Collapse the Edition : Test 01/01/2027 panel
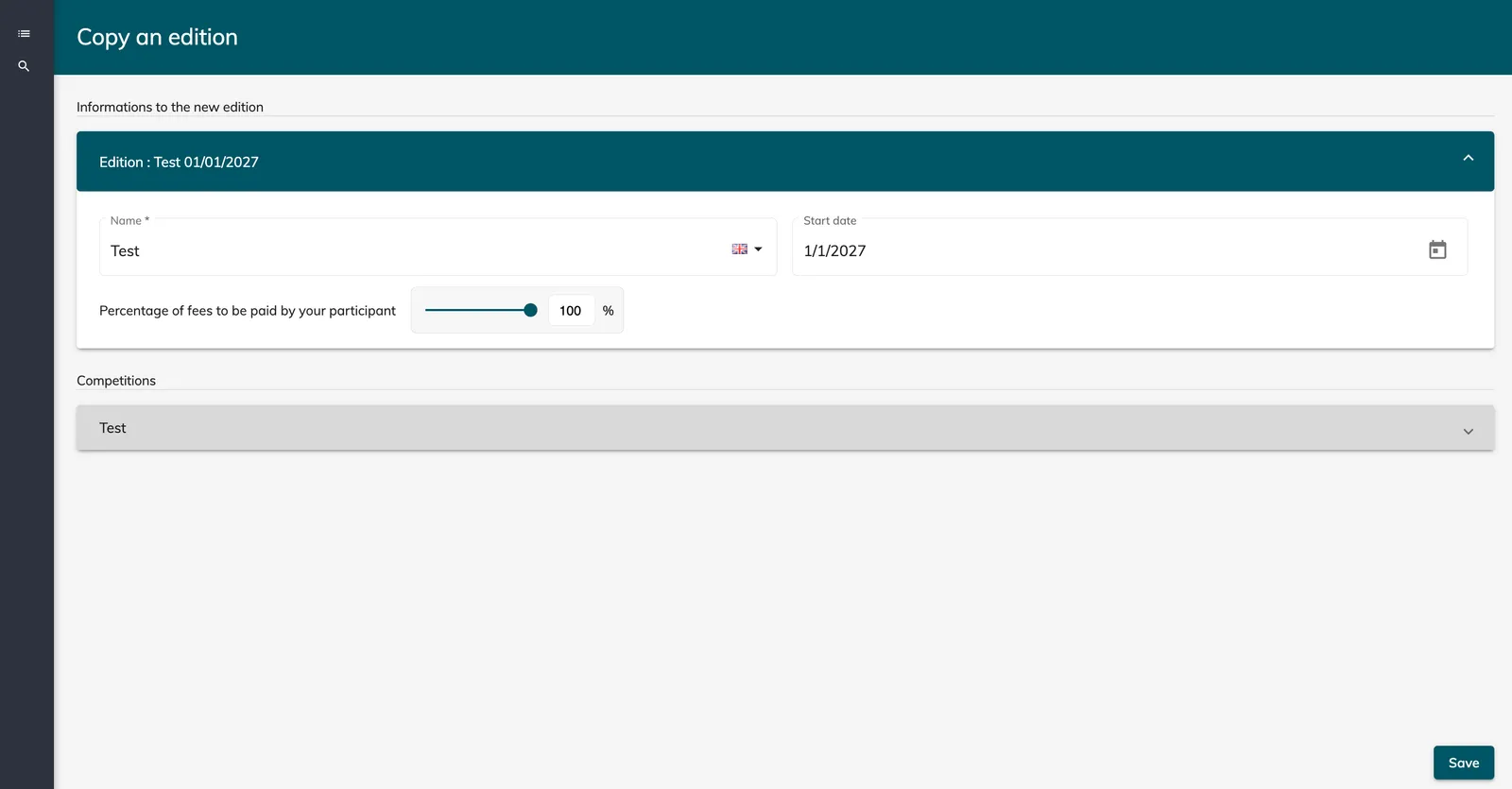 1468,158
